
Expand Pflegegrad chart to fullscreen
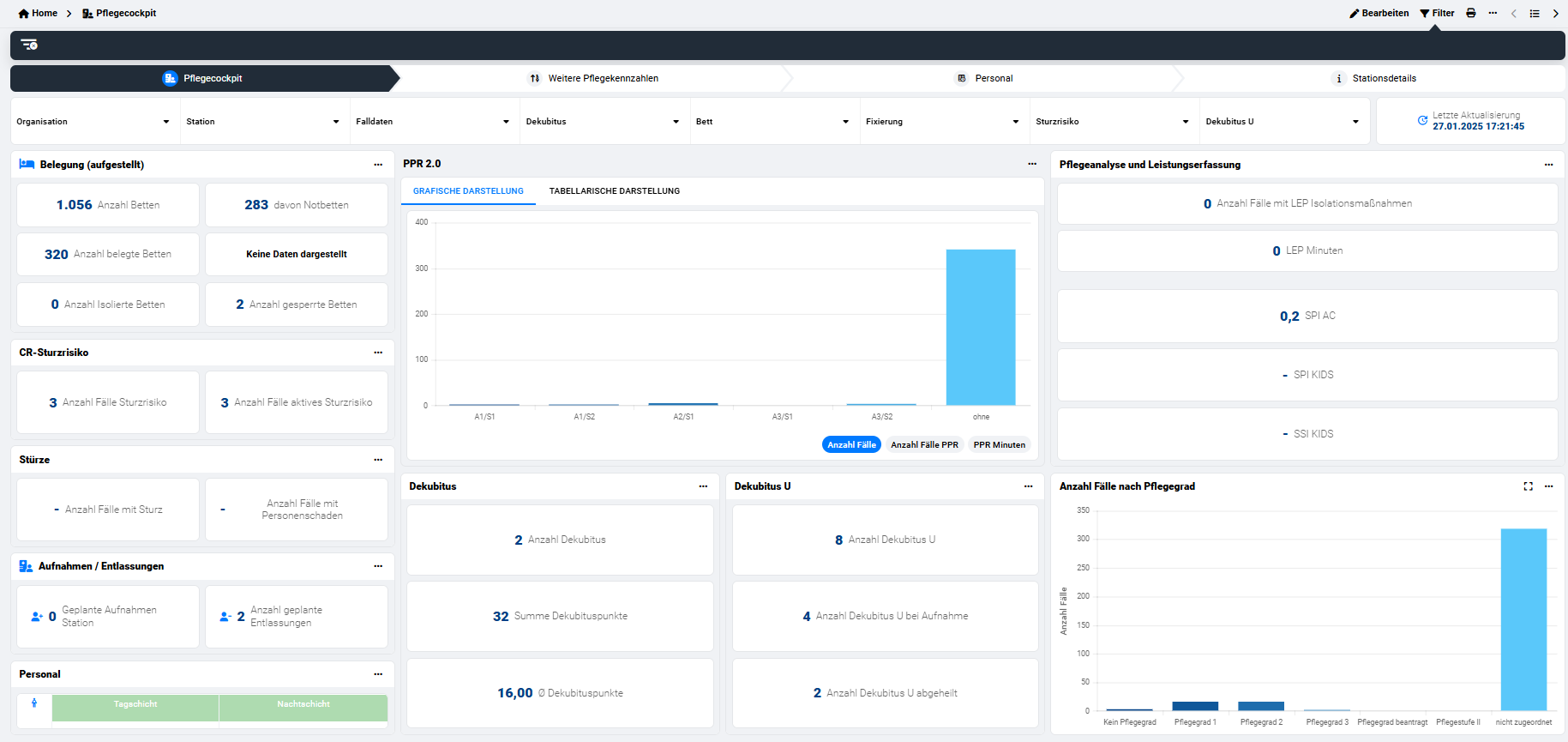click(x=1528, y=486)
